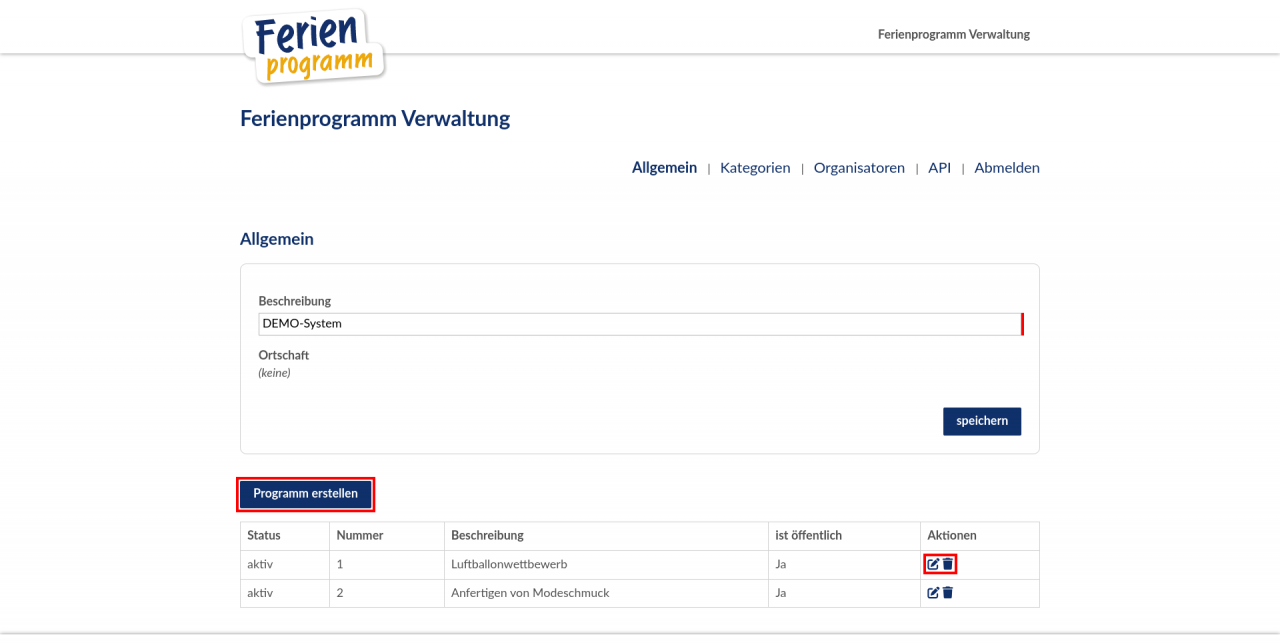Image resolution: width=1280 pixels, height=643 pixels.
Task: Click the speichern button
Action: (x=982, y=421)
